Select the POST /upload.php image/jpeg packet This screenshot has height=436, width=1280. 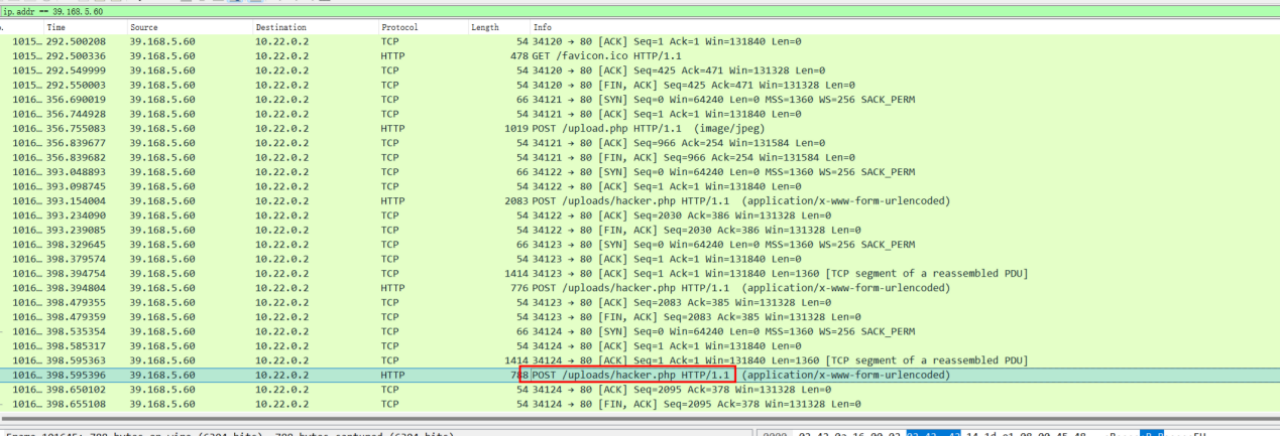[x=640, y=129]
